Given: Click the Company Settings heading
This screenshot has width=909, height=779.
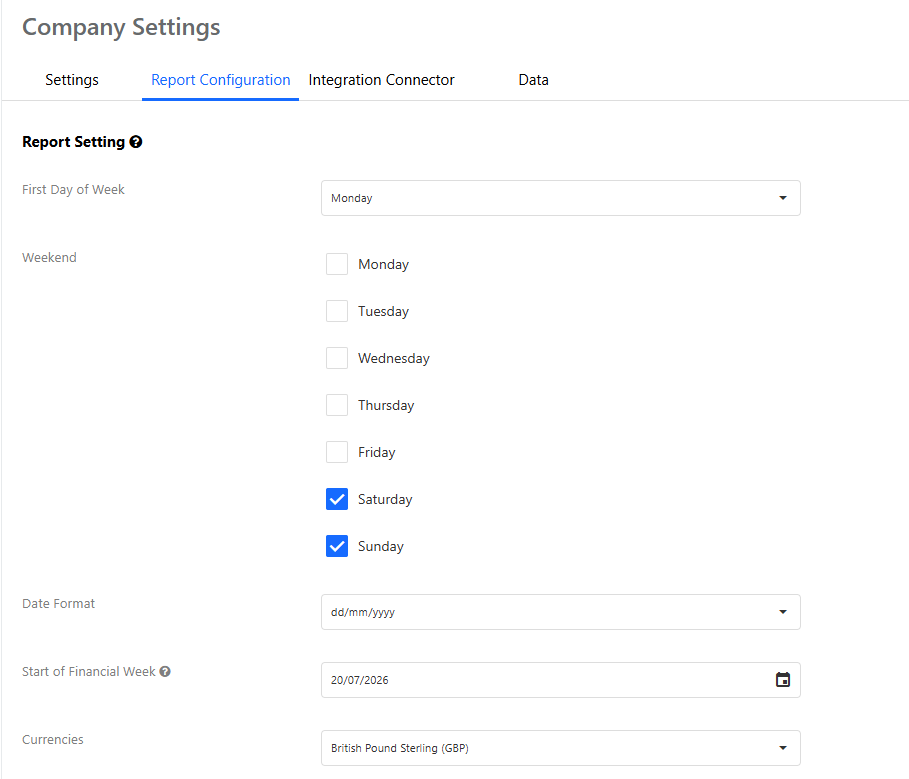Looking at the screenshot, I should (x=121, y=27).
